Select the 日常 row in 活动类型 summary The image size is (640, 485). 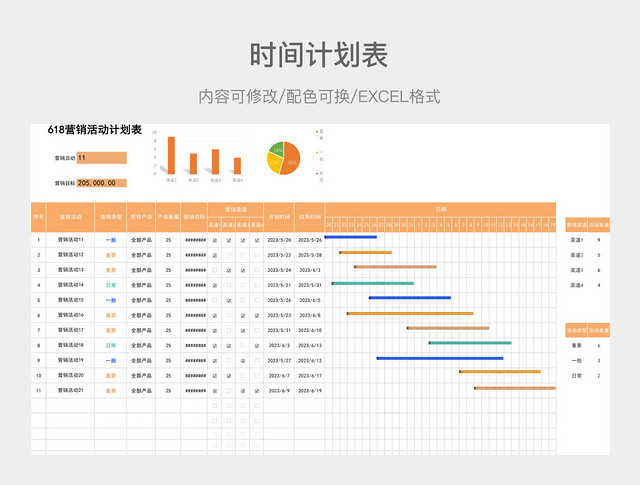[x=587, y=376]
